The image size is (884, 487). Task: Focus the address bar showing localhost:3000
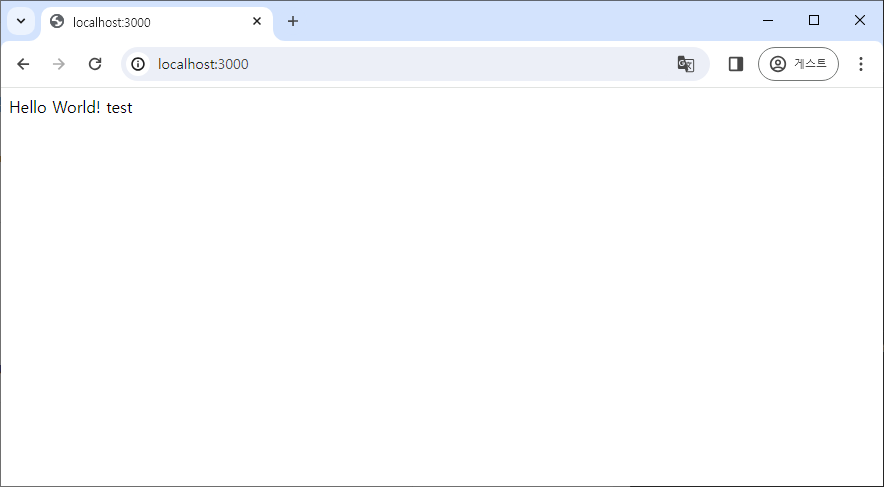click(x=416, y=64)
